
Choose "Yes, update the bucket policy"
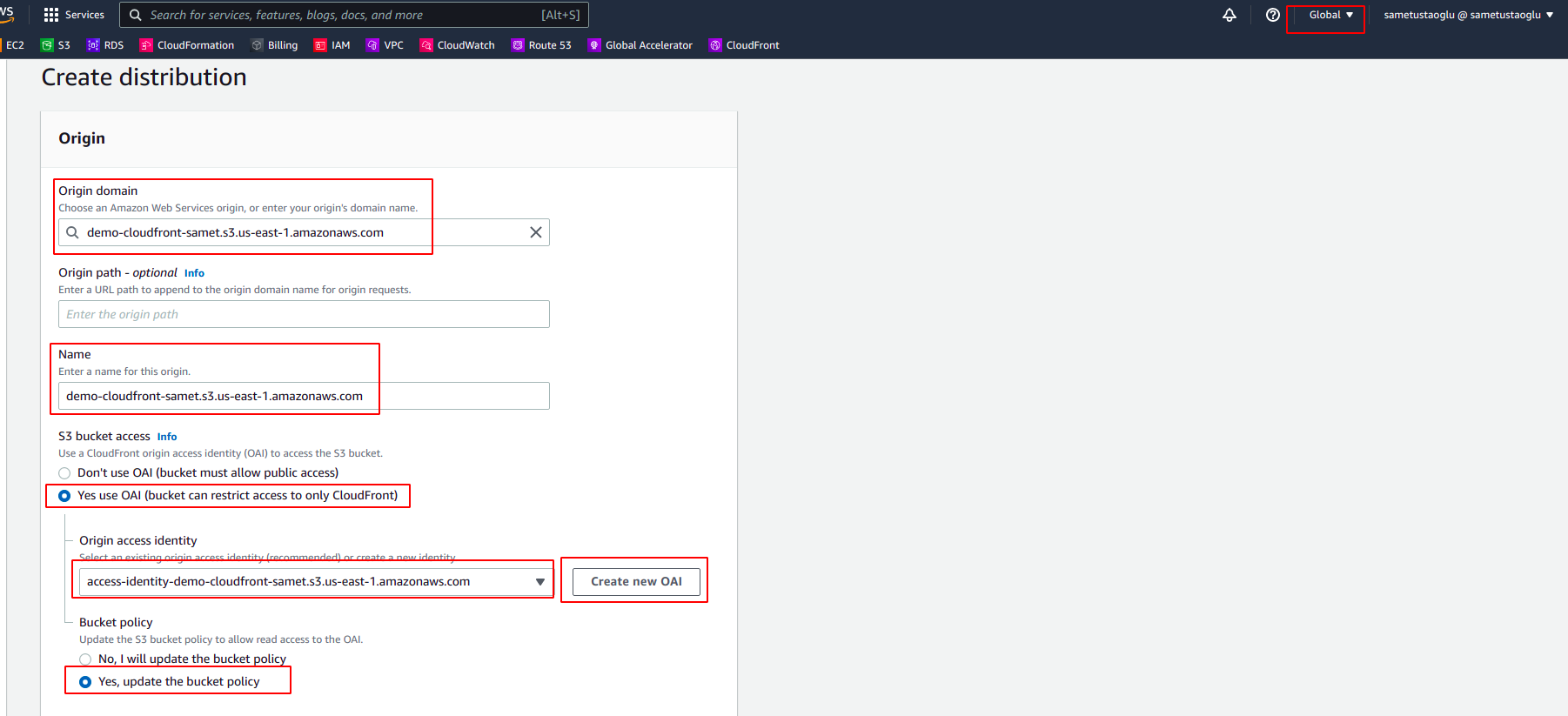pos(85,682)
